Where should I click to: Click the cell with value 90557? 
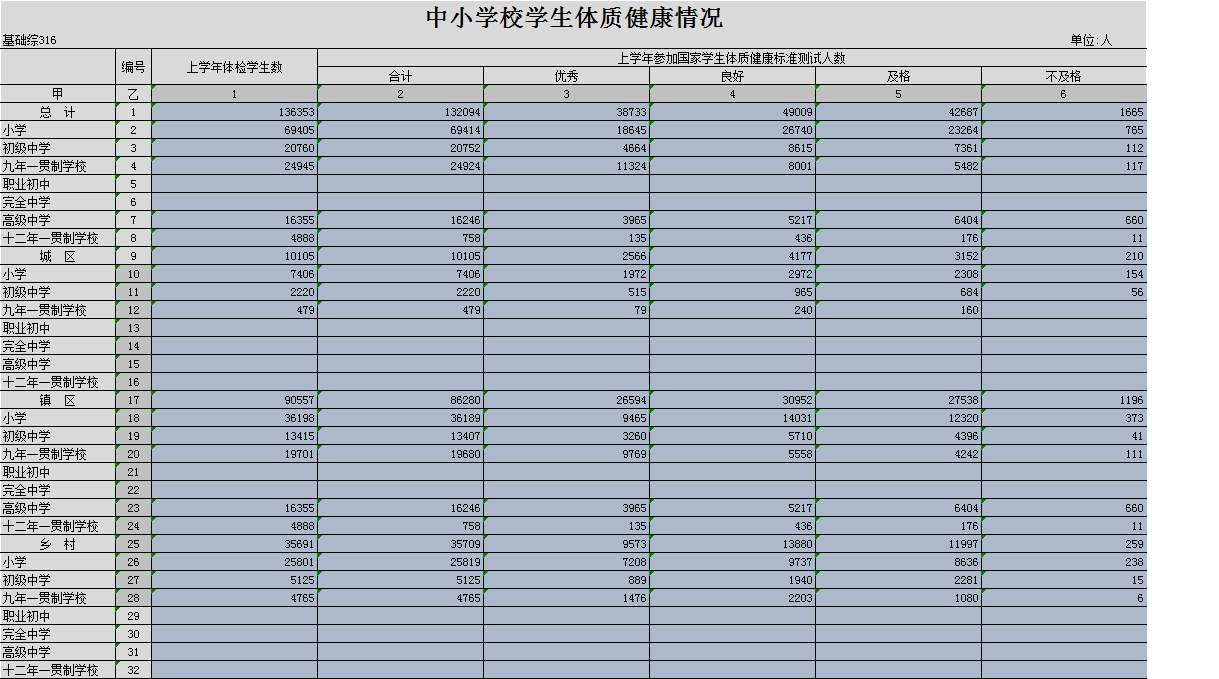(235, 400)
